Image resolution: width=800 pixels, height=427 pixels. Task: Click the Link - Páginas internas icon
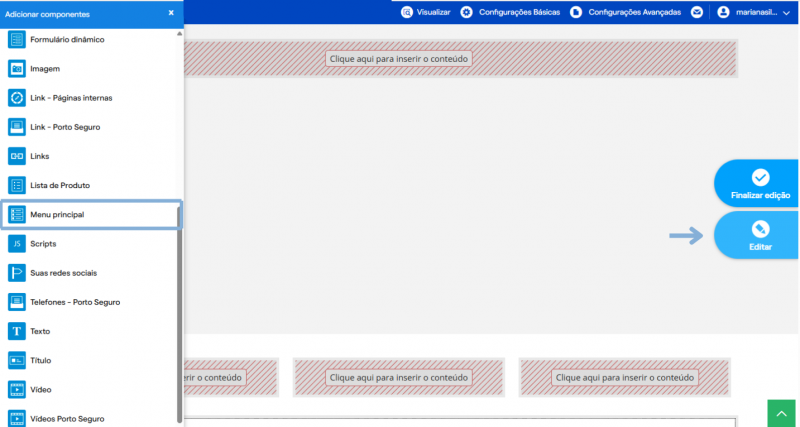[x=17, y=97]
